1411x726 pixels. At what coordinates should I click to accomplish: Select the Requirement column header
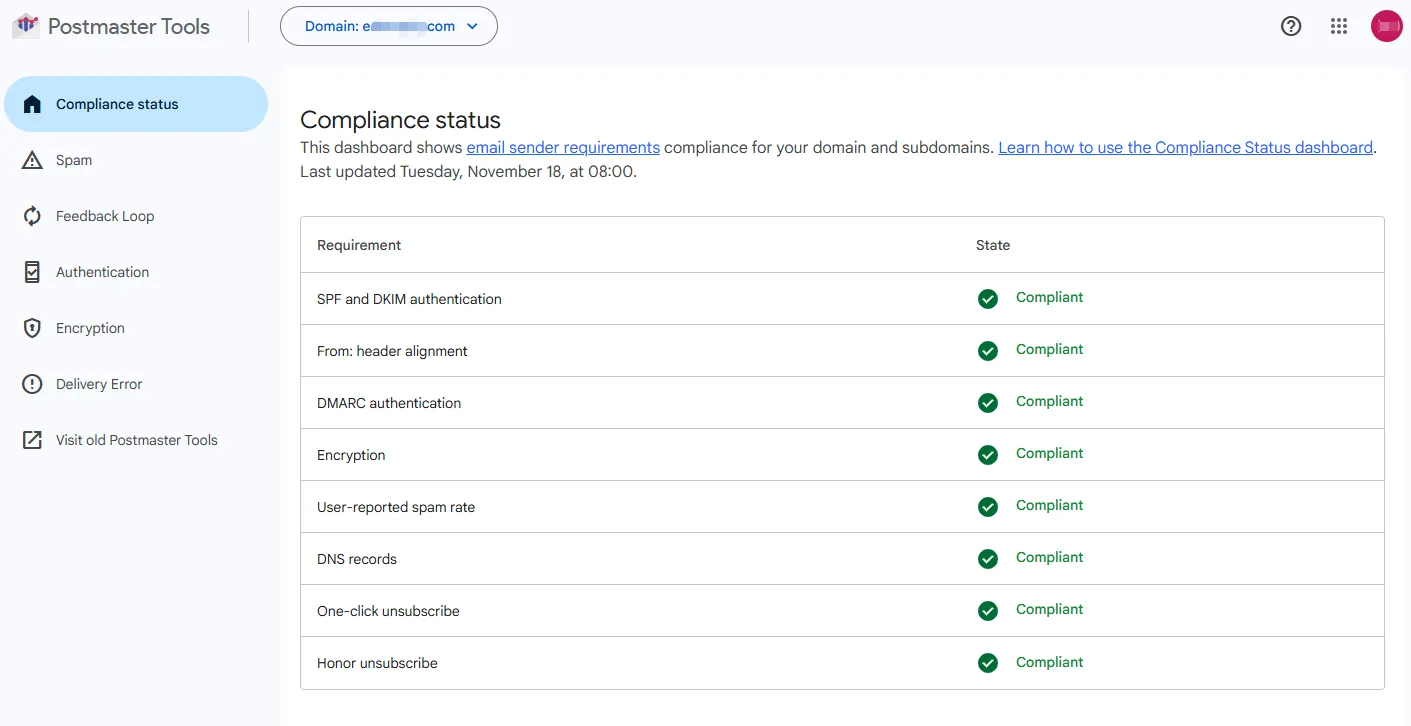point(358,244)
